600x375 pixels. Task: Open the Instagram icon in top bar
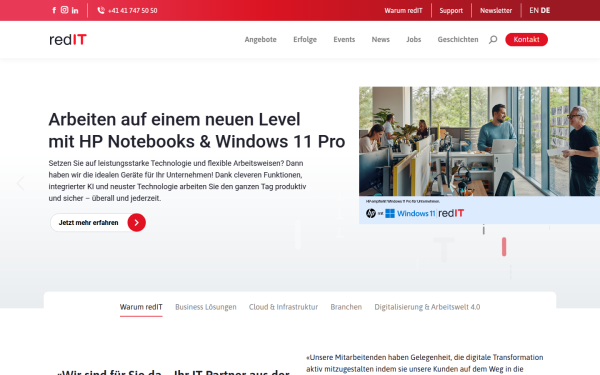(64, 10)
